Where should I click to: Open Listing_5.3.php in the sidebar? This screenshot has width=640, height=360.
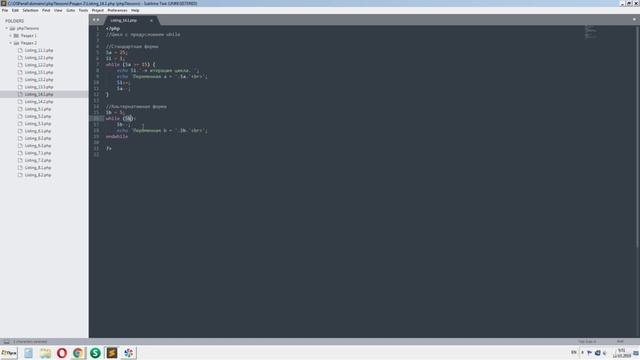(x=38, y=124)
